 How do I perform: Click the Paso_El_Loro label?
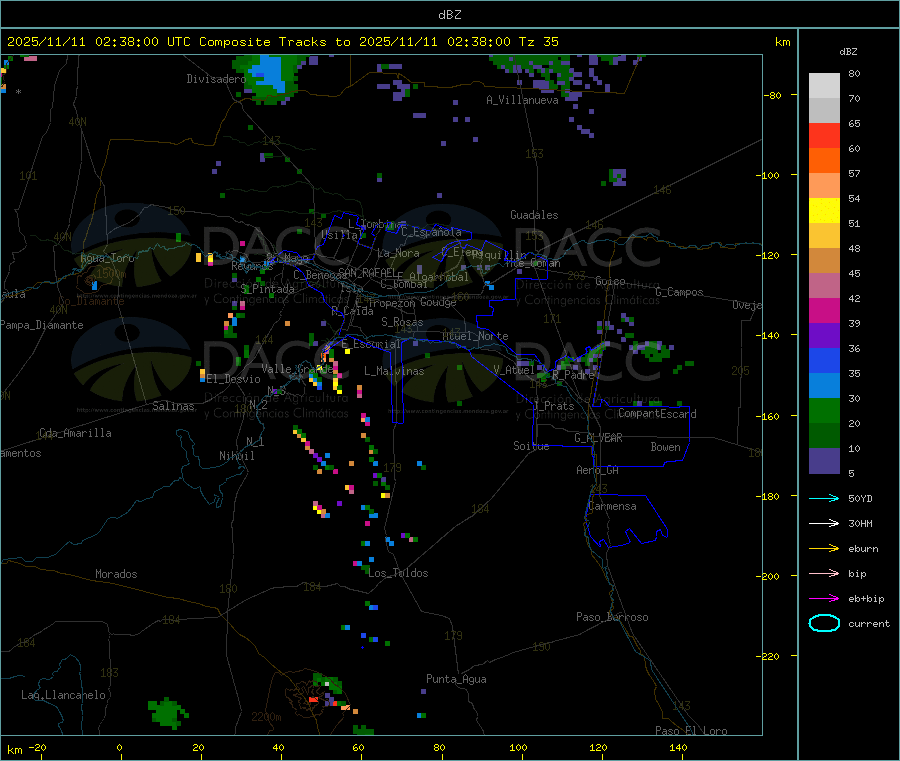click(x=691, y=731)
